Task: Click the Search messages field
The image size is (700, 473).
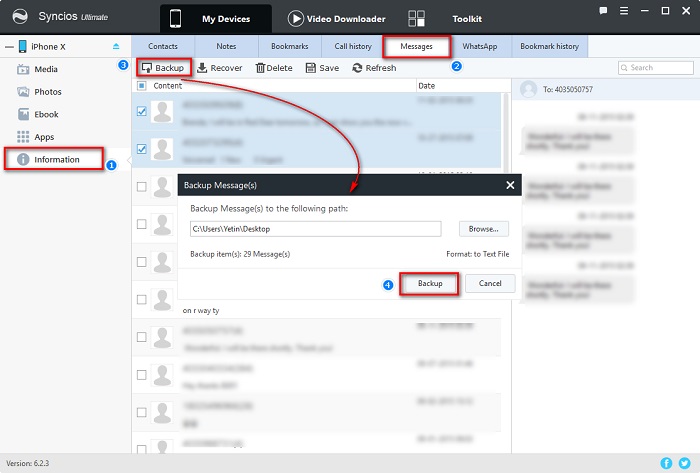Action: point(656,68)
